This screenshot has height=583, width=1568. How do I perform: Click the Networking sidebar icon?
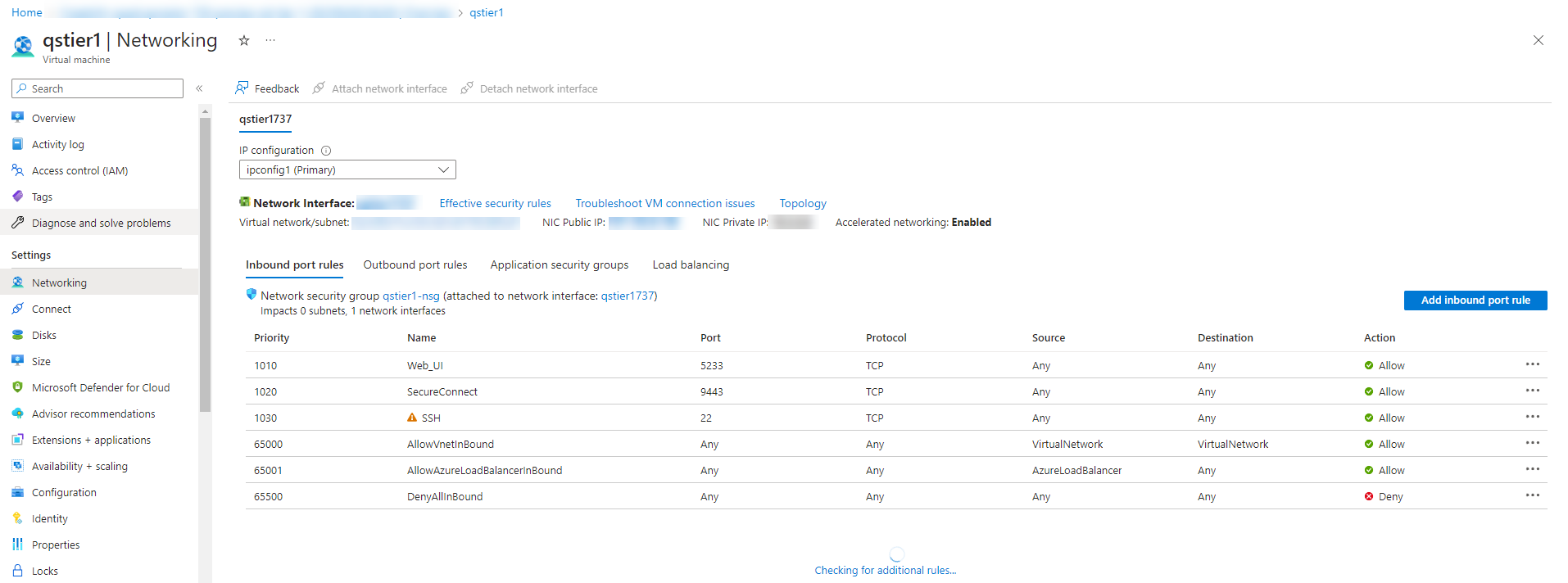(x=17, y=282)
